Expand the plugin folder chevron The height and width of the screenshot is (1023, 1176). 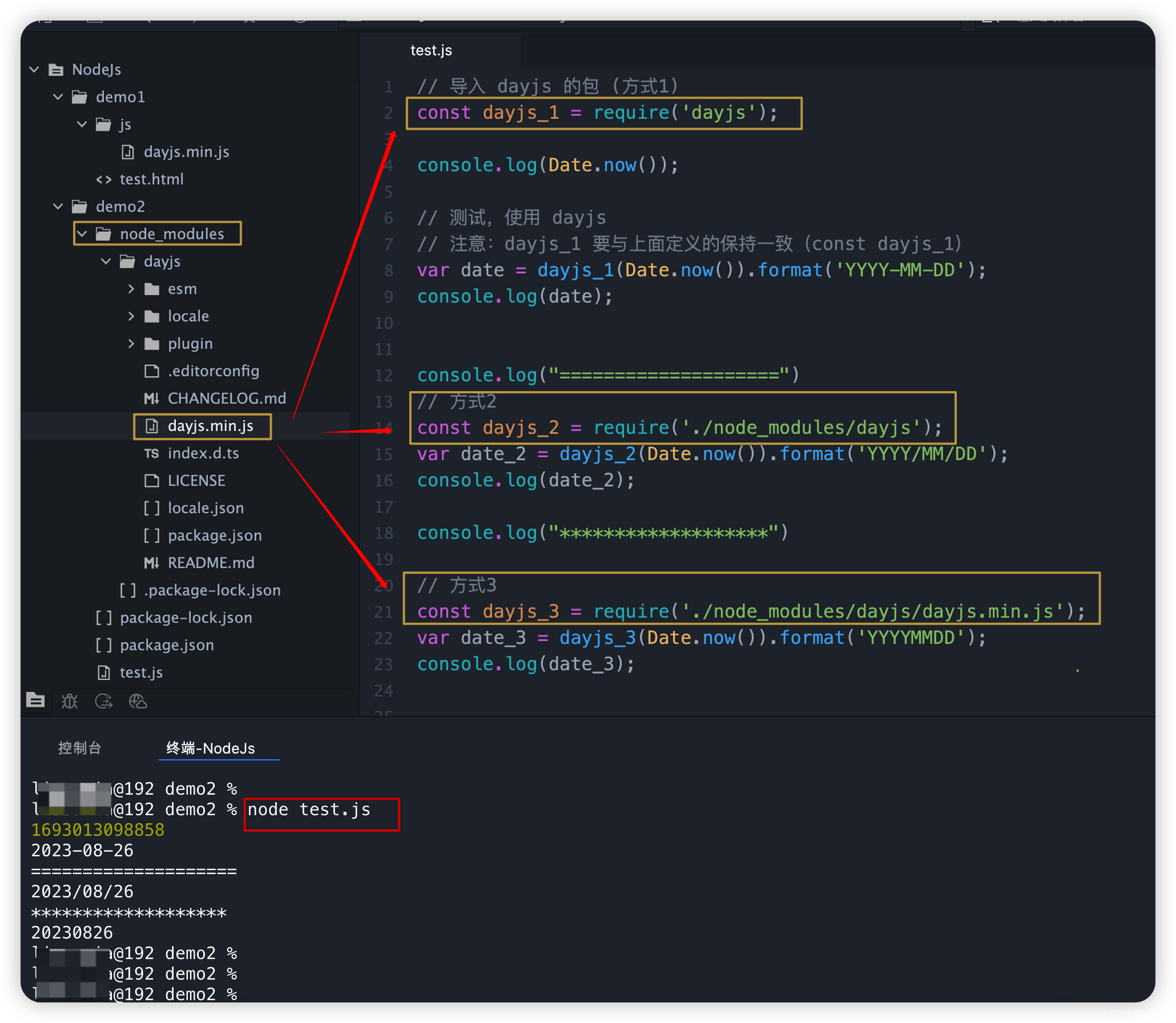(x=131, y=344)
